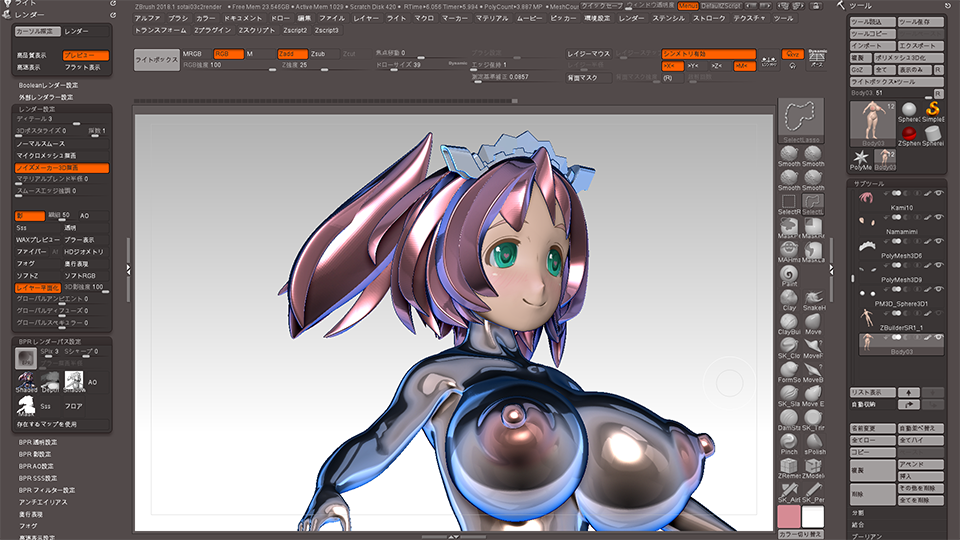Pick the Pinch brush
Viewport: 960px width, 540px height.
(789, 443)
